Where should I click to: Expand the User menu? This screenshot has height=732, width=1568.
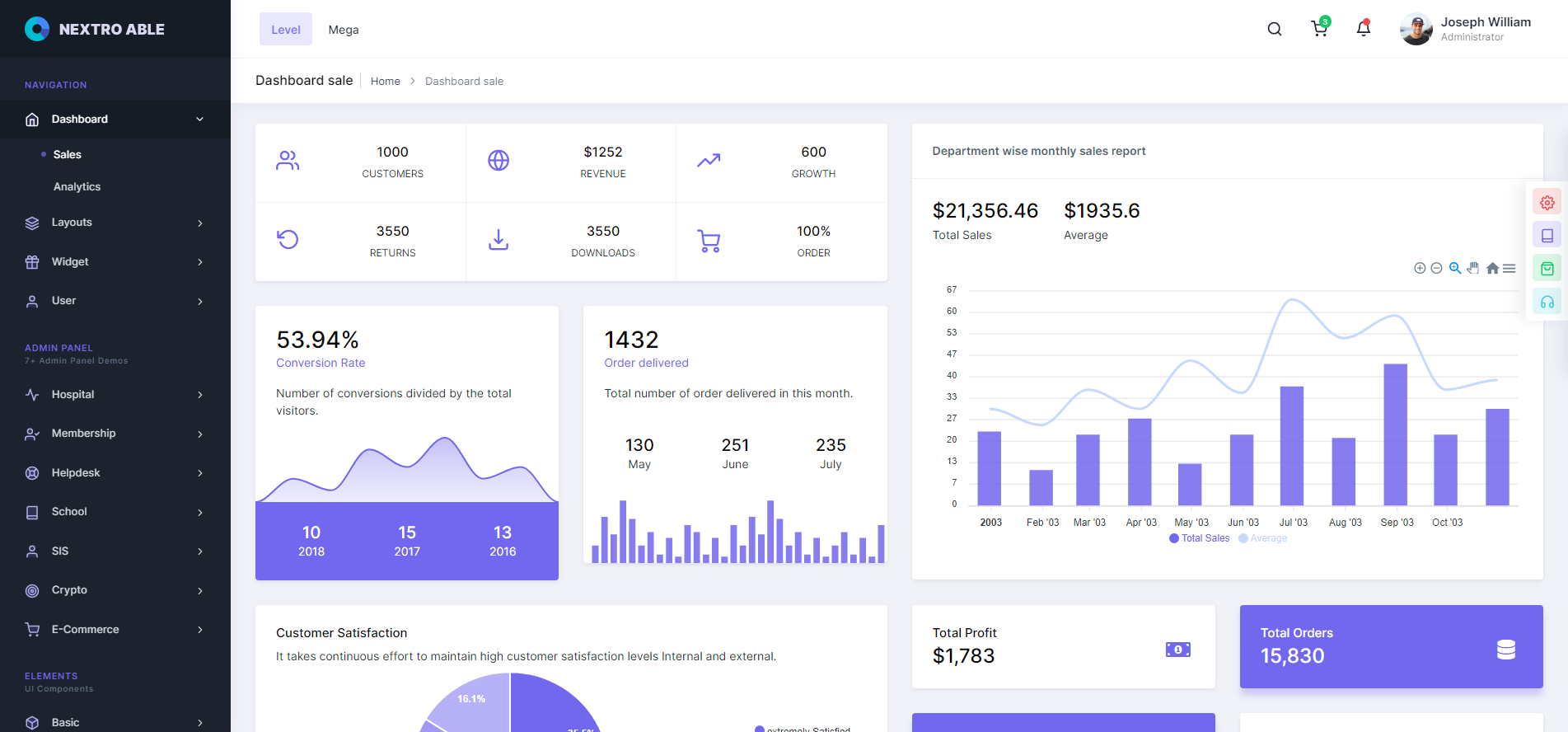[x=115, y=301]
